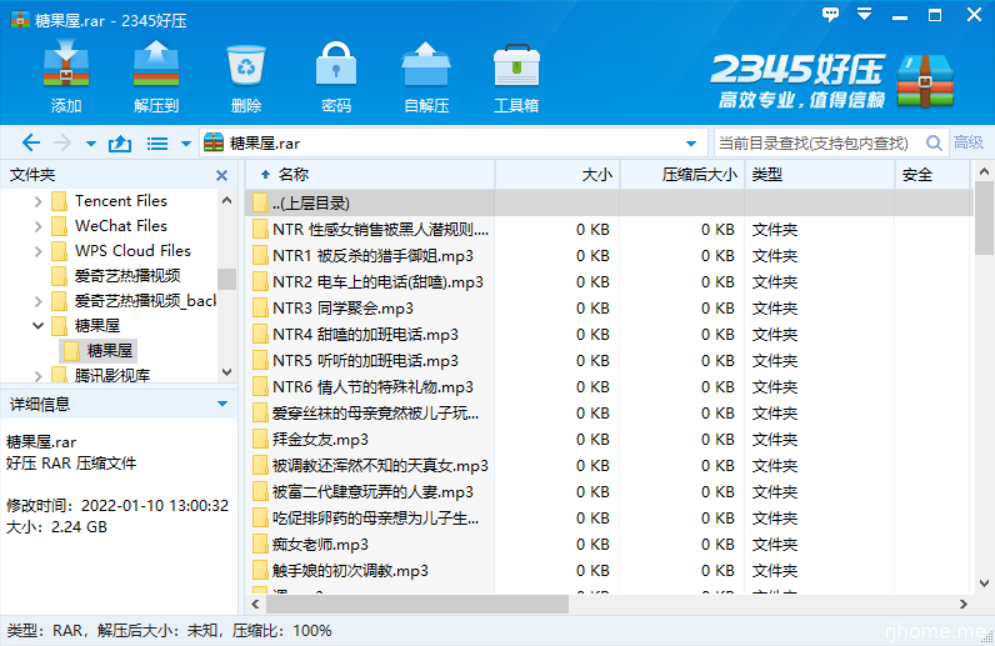
Task: Sort by the 名称 column header
Action: [369, 175]
